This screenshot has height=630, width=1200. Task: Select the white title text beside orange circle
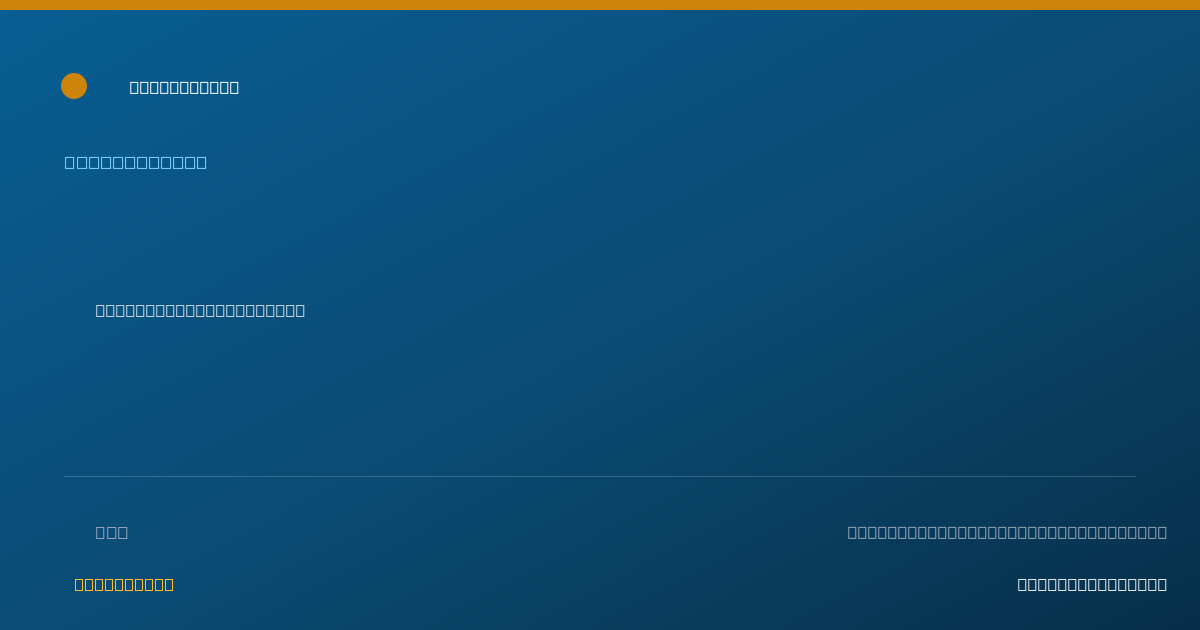[184, 87]
